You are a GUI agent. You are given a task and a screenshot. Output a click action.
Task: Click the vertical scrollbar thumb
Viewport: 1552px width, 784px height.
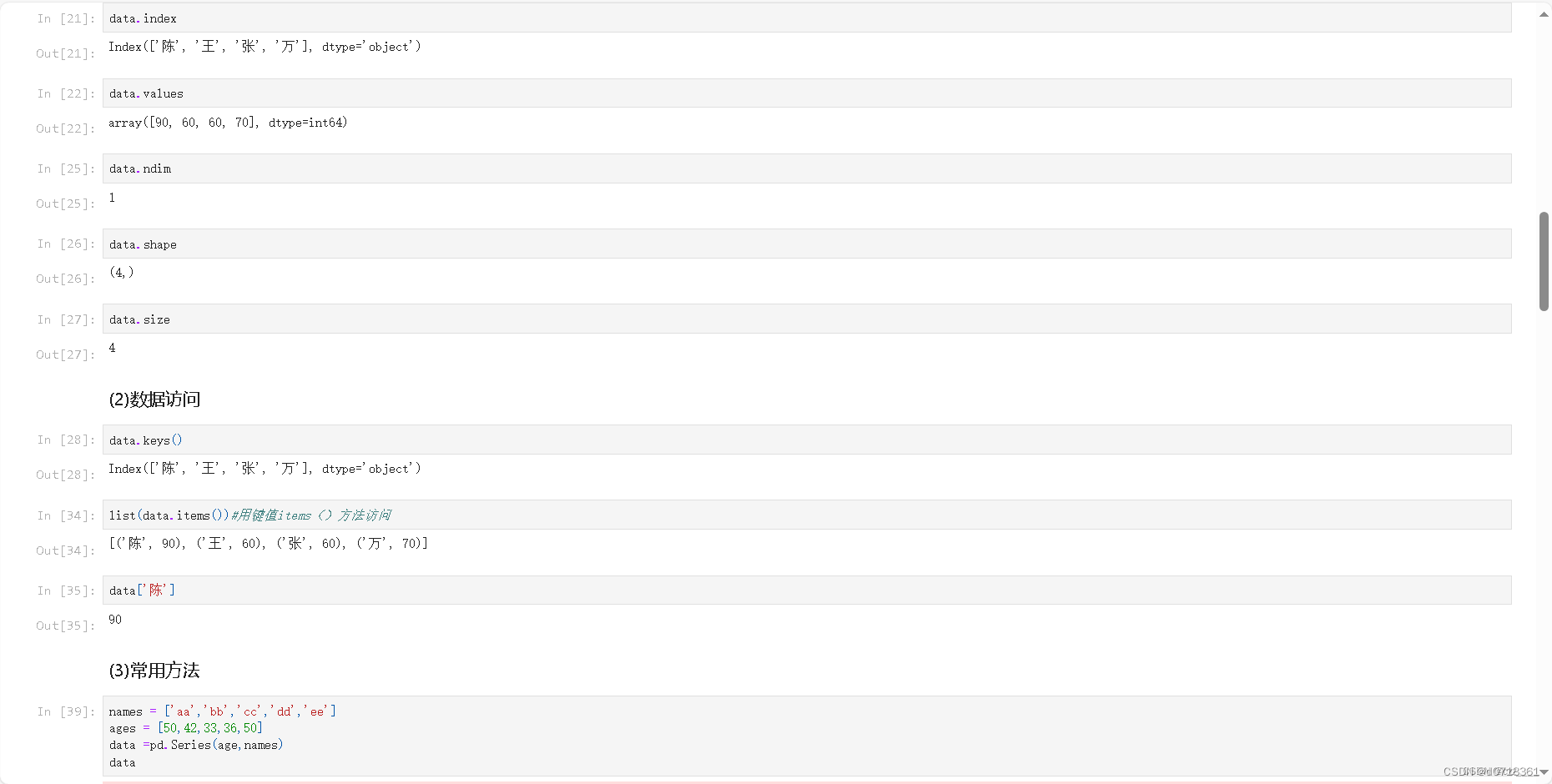[x=1544, y=261]
